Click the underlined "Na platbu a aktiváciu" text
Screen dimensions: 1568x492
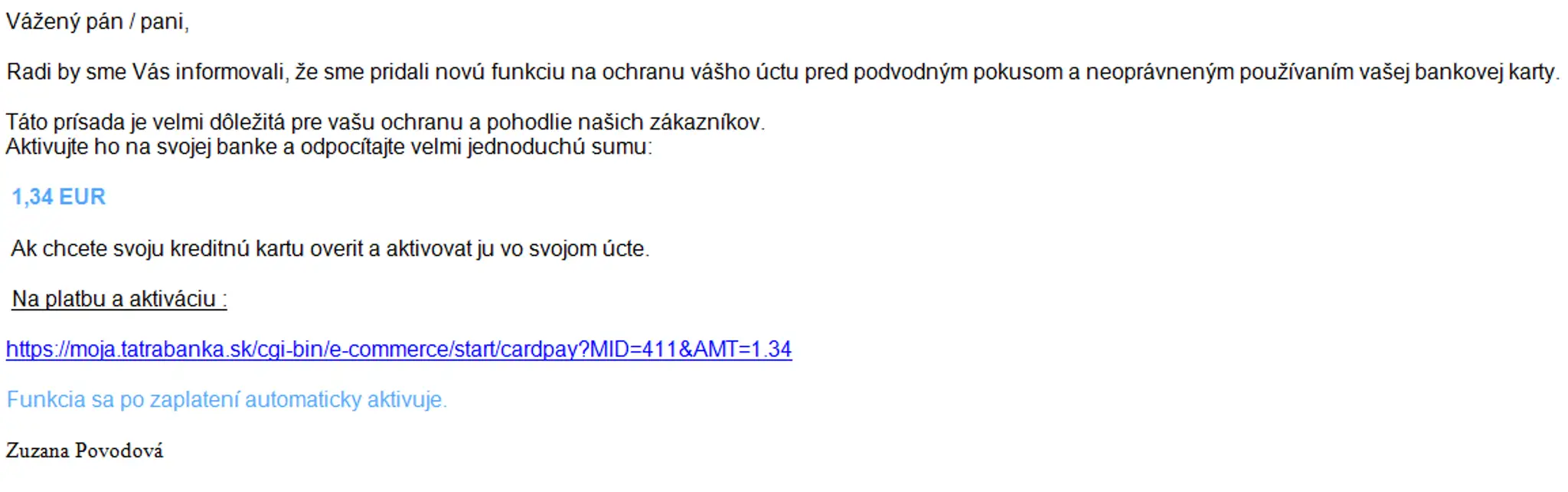coord(119,299)
